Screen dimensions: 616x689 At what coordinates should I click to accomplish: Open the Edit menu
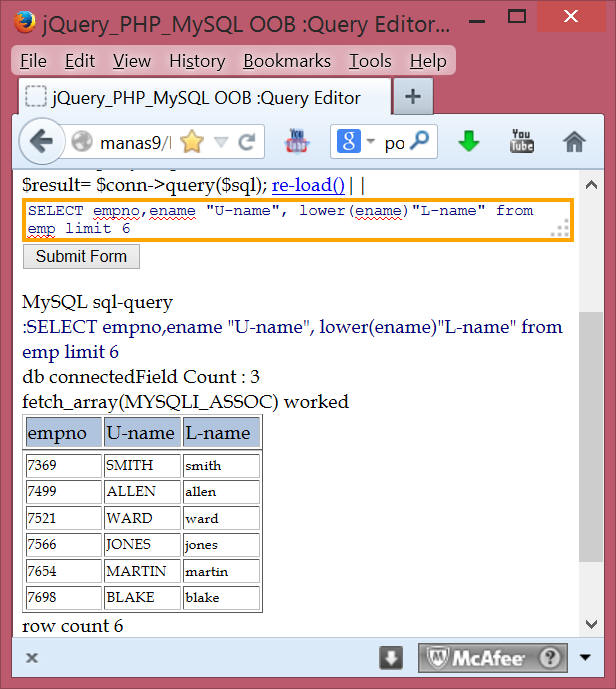(80, 61)
